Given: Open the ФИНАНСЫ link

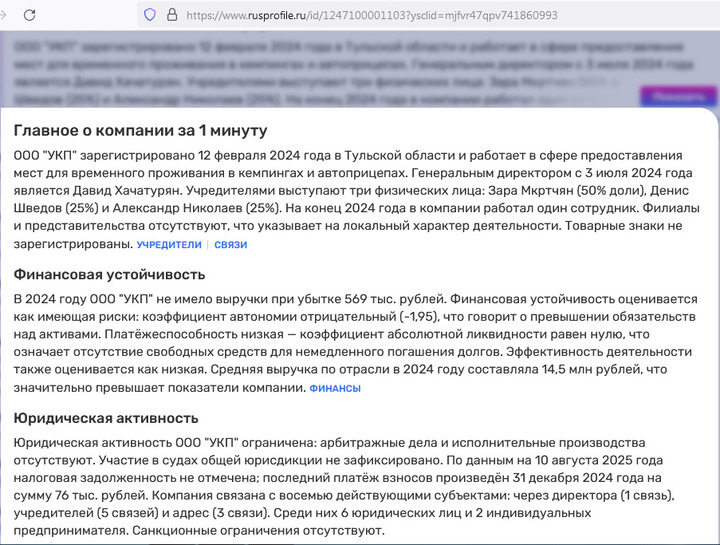Looking at the screenshot, I should (x=335, y=388).
